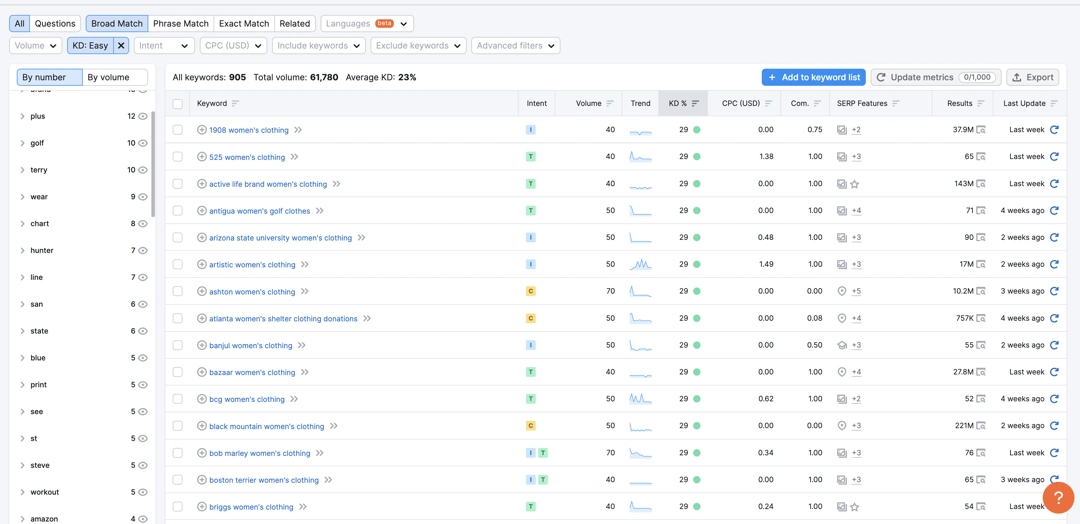The image size is (1080, 524).
Task: Sort by Com. column icon
Action: [x=817, y=103]
